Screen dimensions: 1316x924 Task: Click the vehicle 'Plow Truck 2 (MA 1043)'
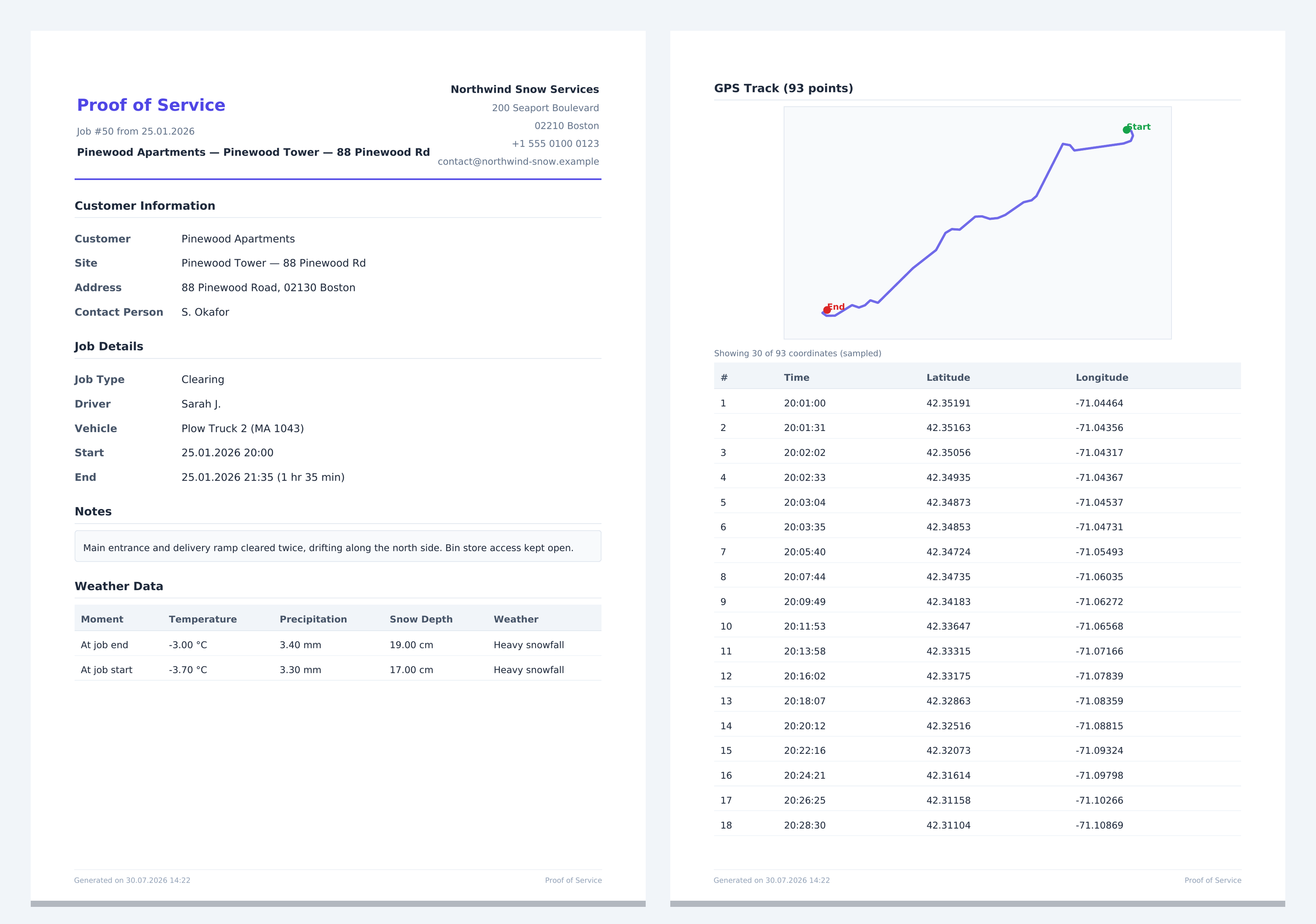pyautogui.click(x=242, y=428)
